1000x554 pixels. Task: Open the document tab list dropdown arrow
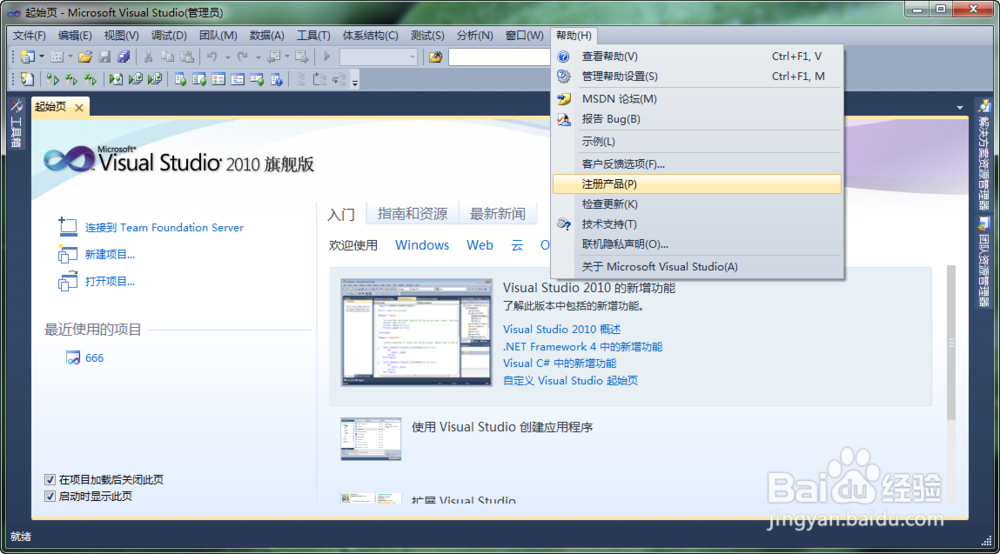click(960, 108)
